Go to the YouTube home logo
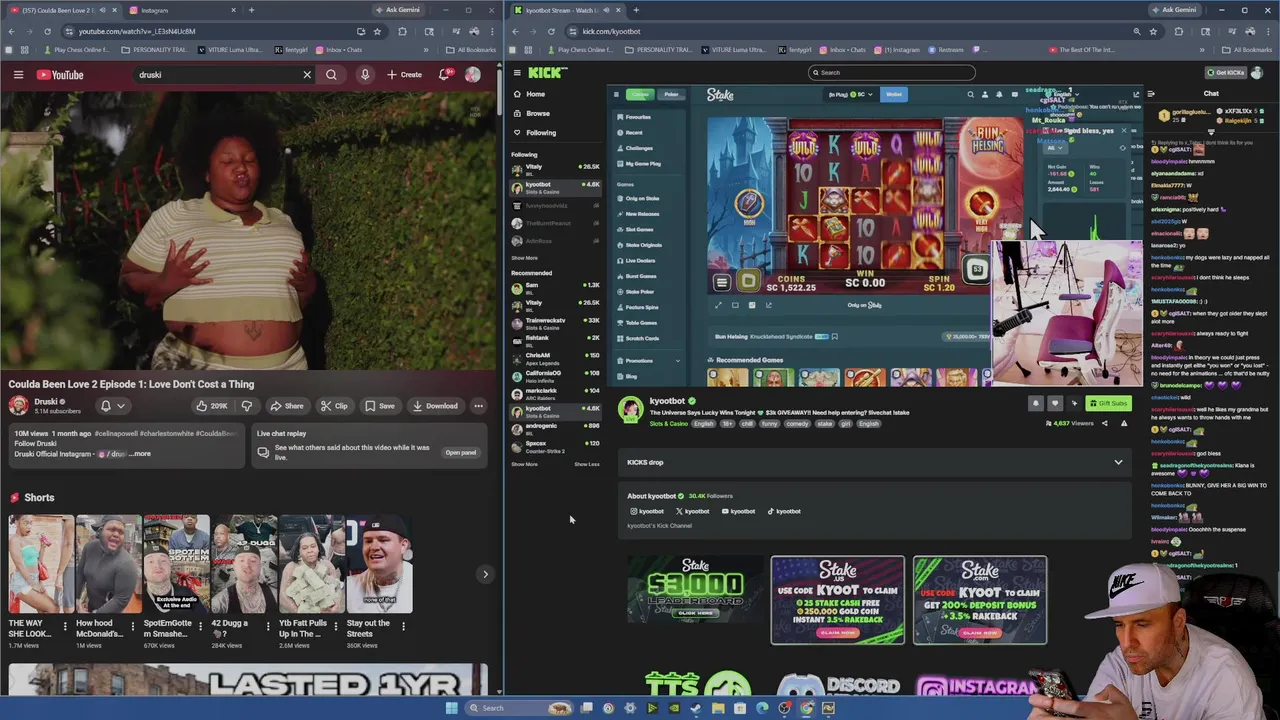The width and height of the screenshot is (1280, 720). tap(60, 75)
